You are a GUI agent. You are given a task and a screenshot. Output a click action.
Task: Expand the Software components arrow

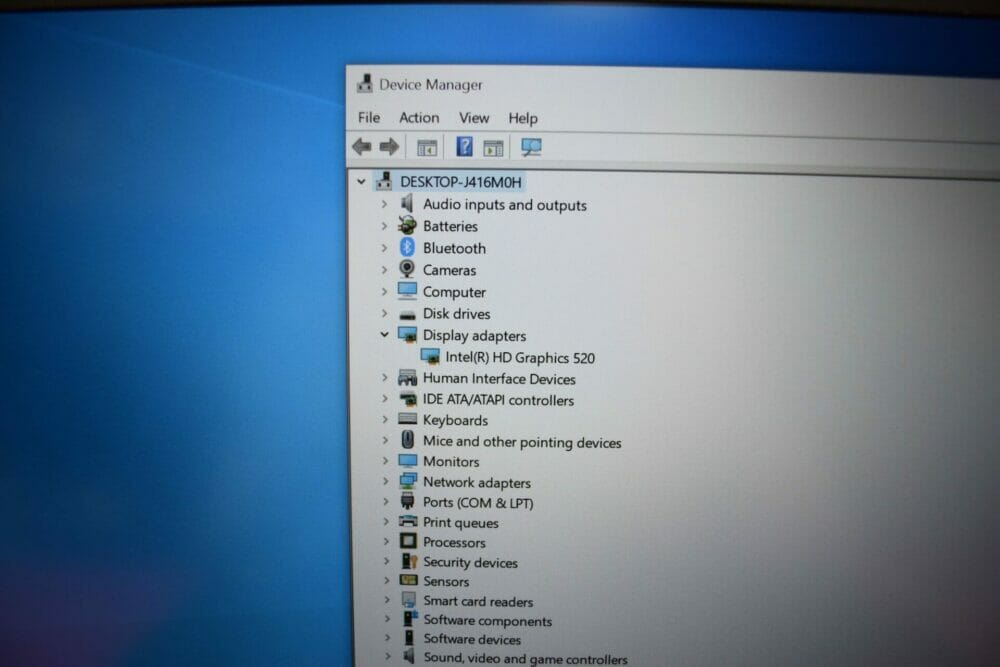[386, 619]
